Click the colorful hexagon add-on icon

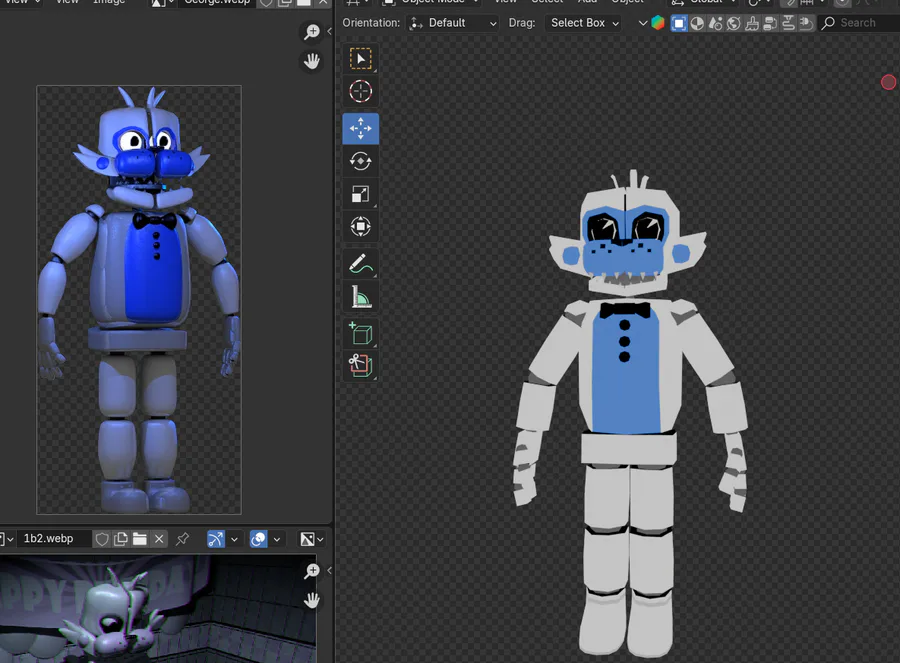[x=658, y=23]
